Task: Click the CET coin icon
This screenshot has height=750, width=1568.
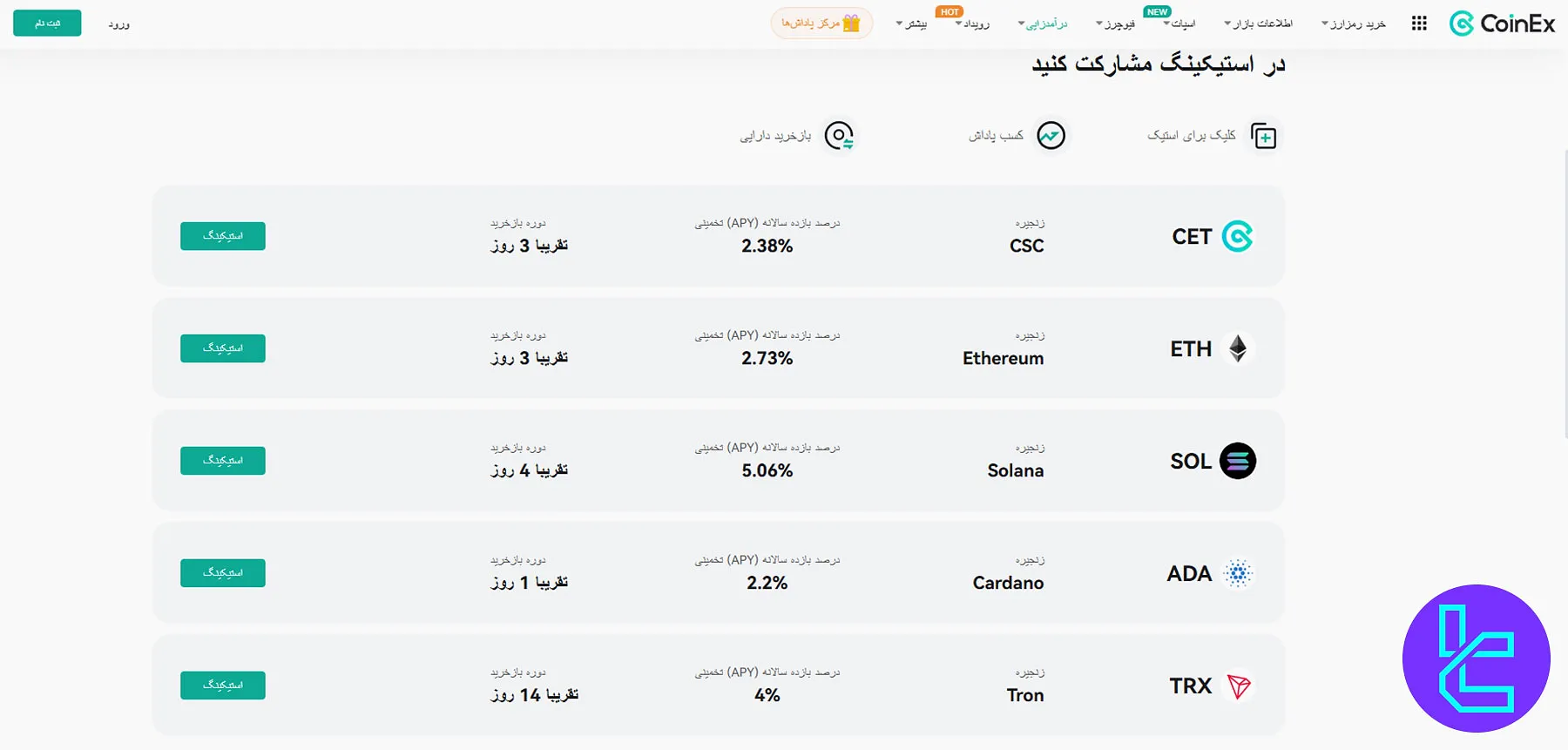Action: pyautogui.click(x=1238, y=236)
